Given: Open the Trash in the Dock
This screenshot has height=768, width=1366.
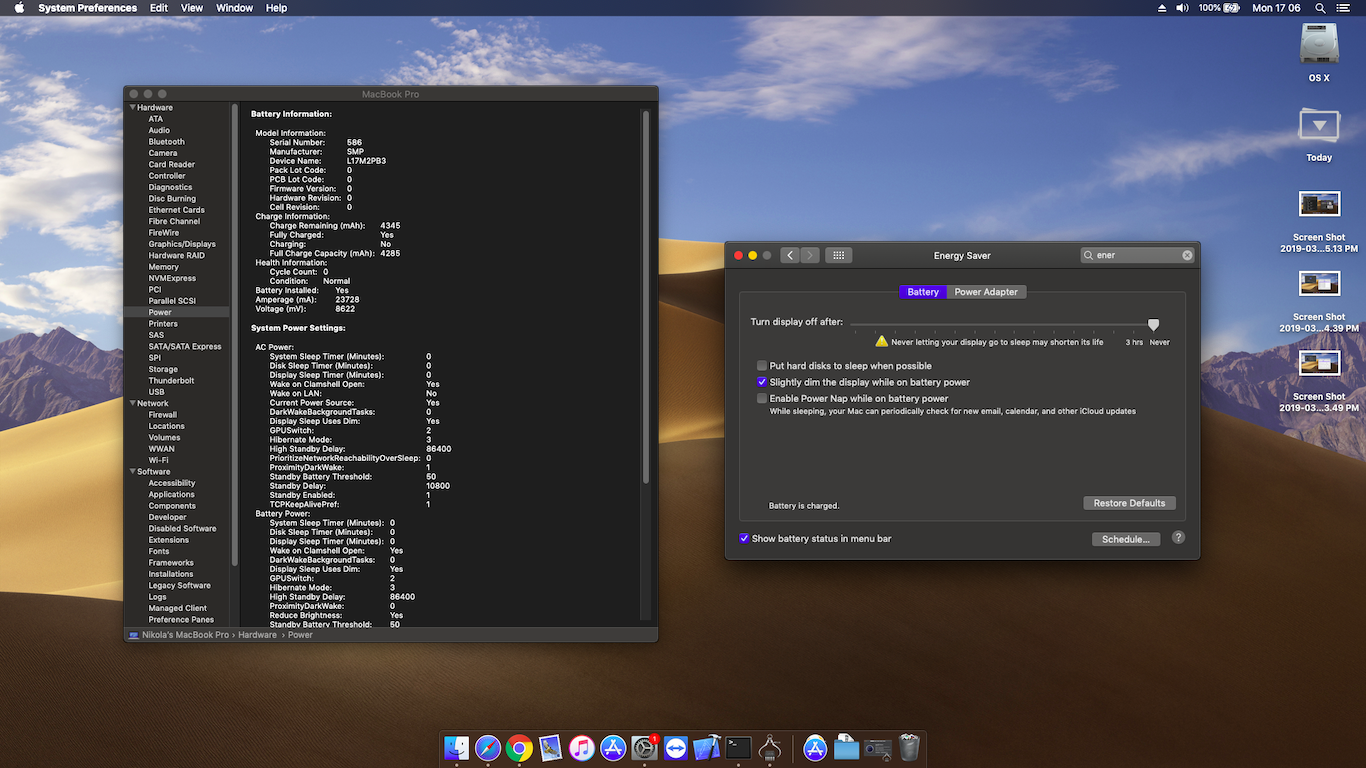Looking at the screenshot, I should (909, 748).
